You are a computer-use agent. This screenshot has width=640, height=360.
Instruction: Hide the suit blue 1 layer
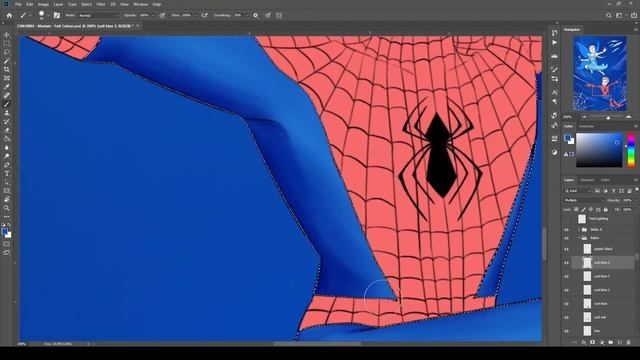[x=567, y=290]
